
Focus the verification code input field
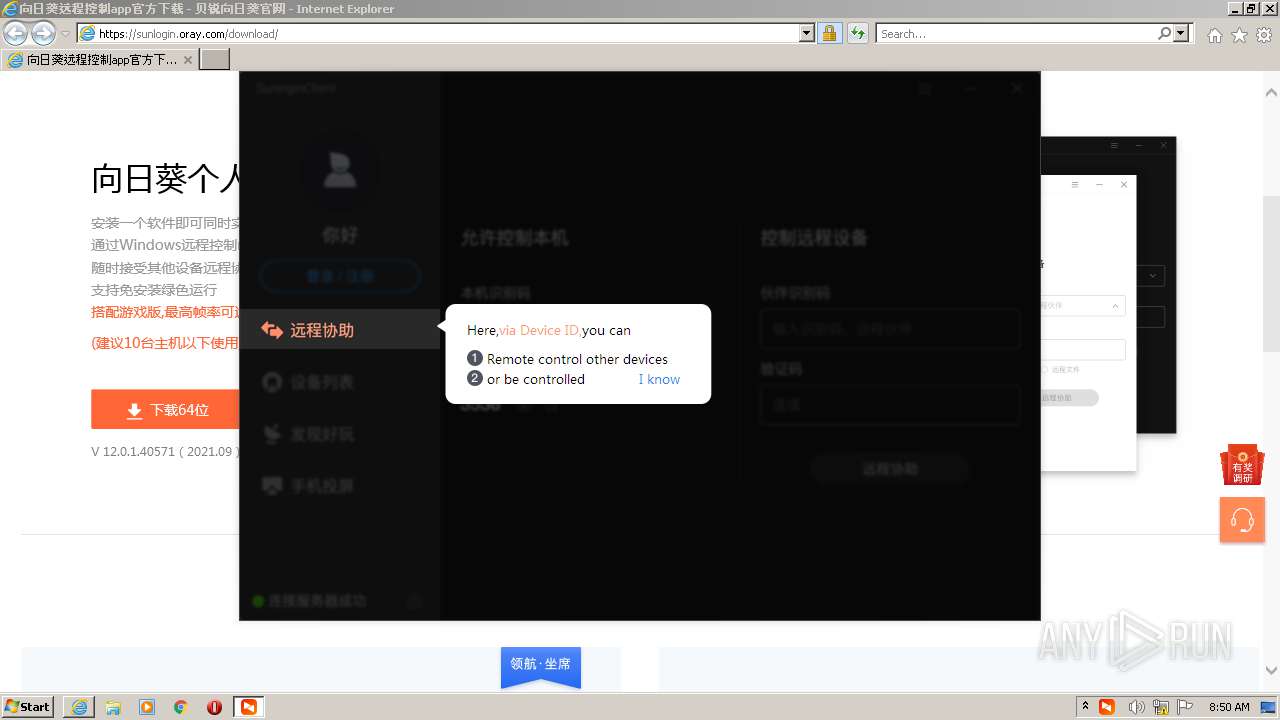(x=889, y=405)
